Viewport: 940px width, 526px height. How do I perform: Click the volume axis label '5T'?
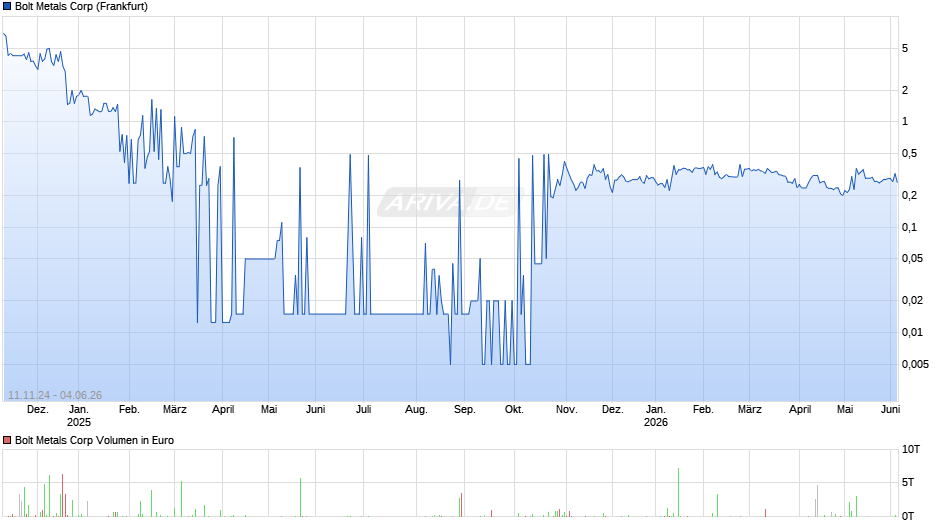point(908,482)
